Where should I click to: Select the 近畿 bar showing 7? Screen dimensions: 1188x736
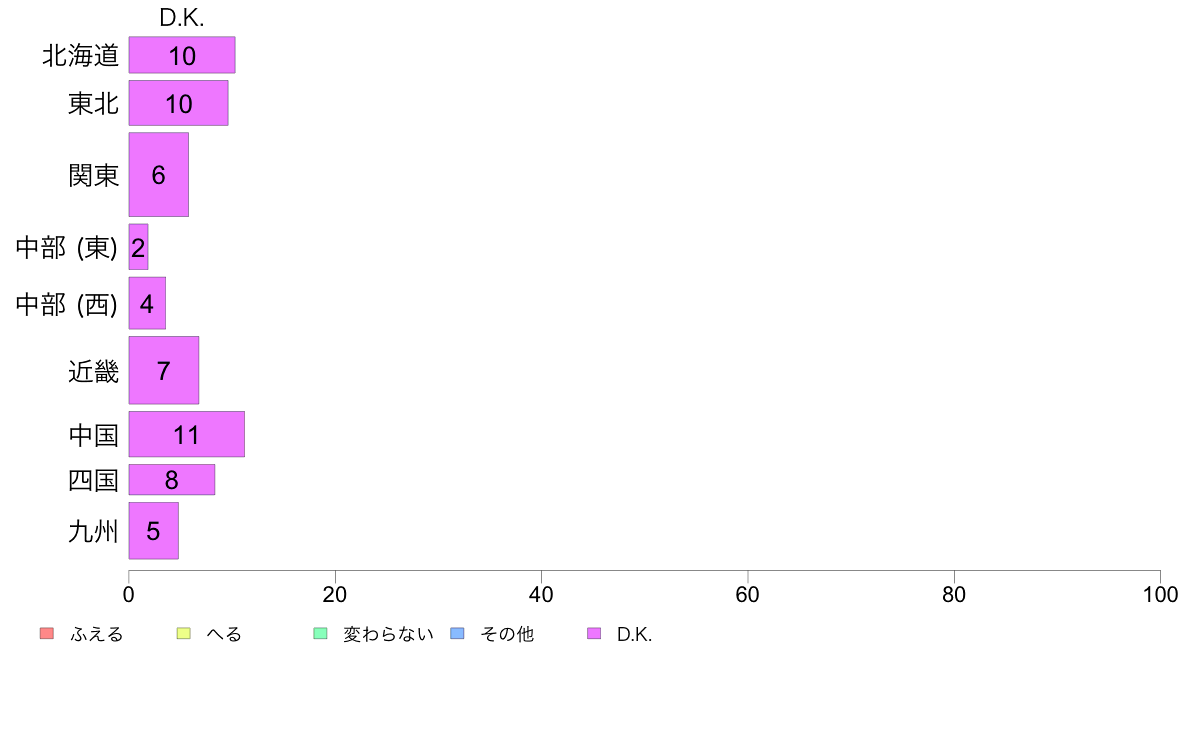coord(164,371)
